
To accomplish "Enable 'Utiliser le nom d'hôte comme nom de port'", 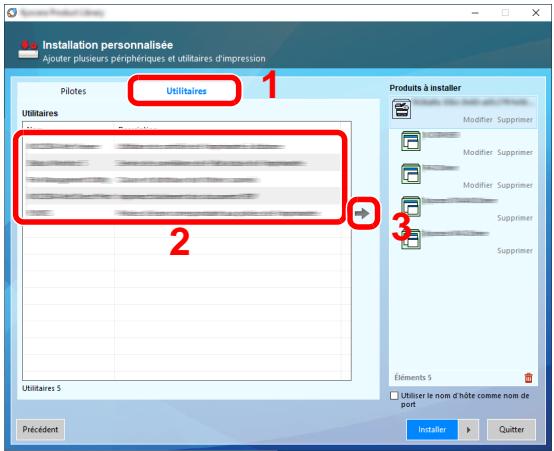I will click(394, 396).
